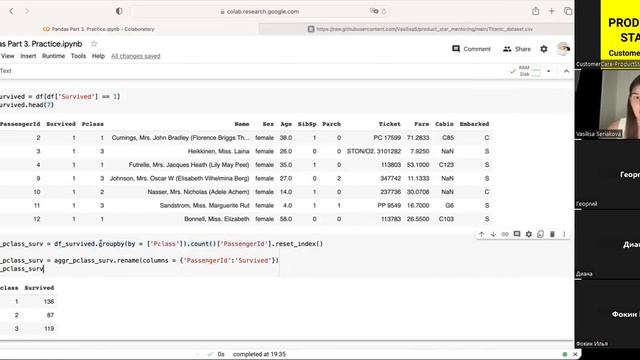
Task: Click the Embarked column header
Action: click(x=474, y=124)
